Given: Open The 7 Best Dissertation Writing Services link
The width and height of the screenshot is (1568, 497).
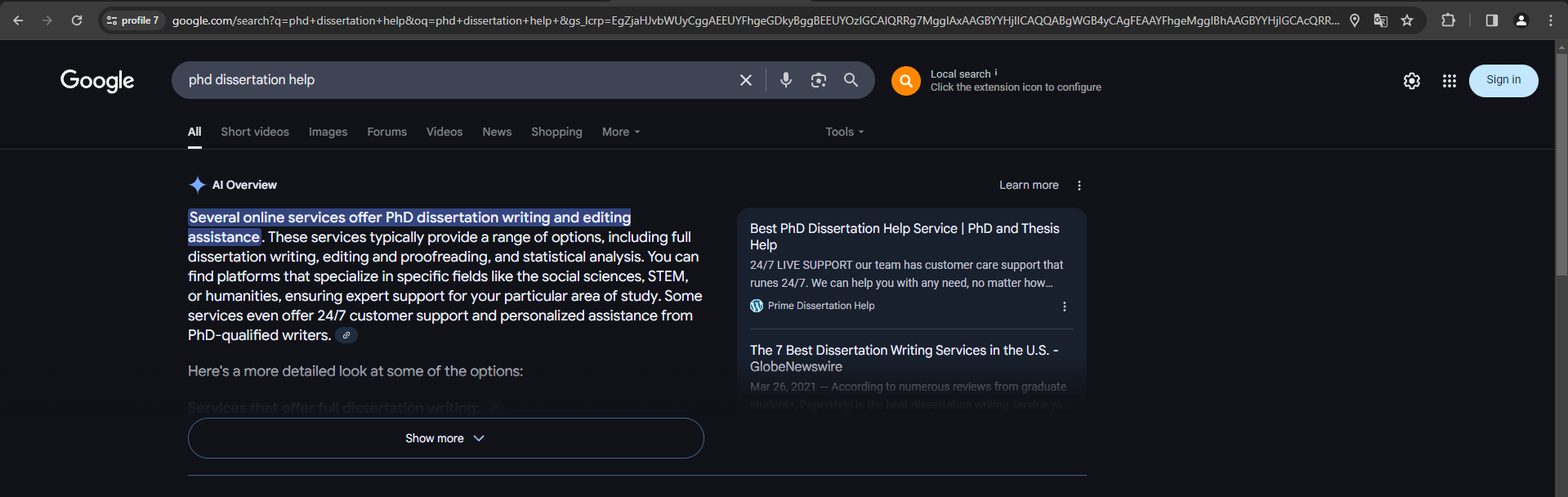Looking at the screenshot, I should [905, 358].
